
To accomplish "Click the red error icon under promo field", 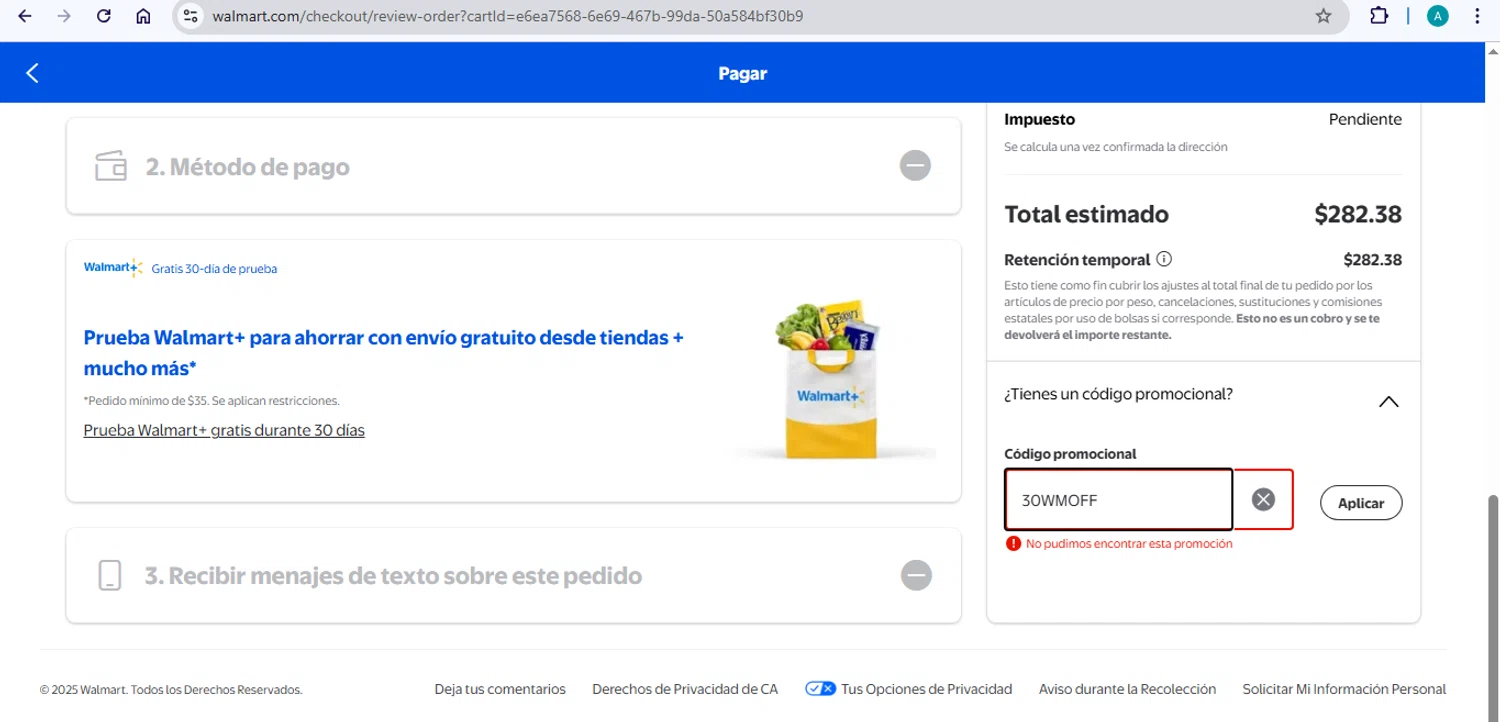I will click(x=1014, y=543).
